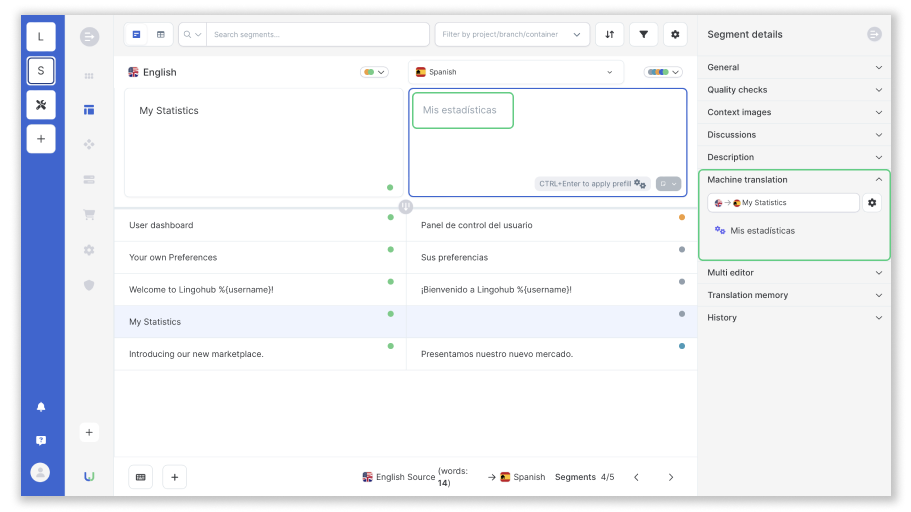Expand History section
This screenshot has height=512, width=911.
(x=794, y=318)
